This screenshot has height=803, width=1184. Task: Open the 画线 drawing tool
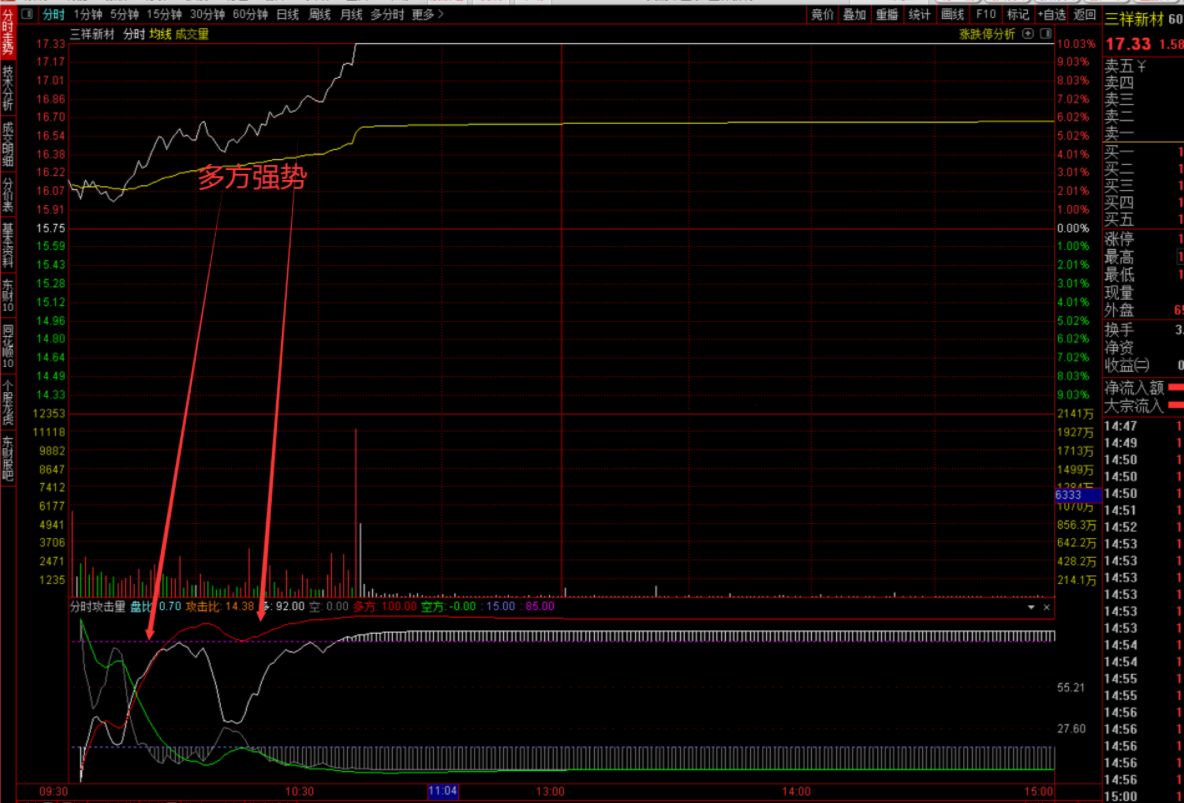click(952, 14)
